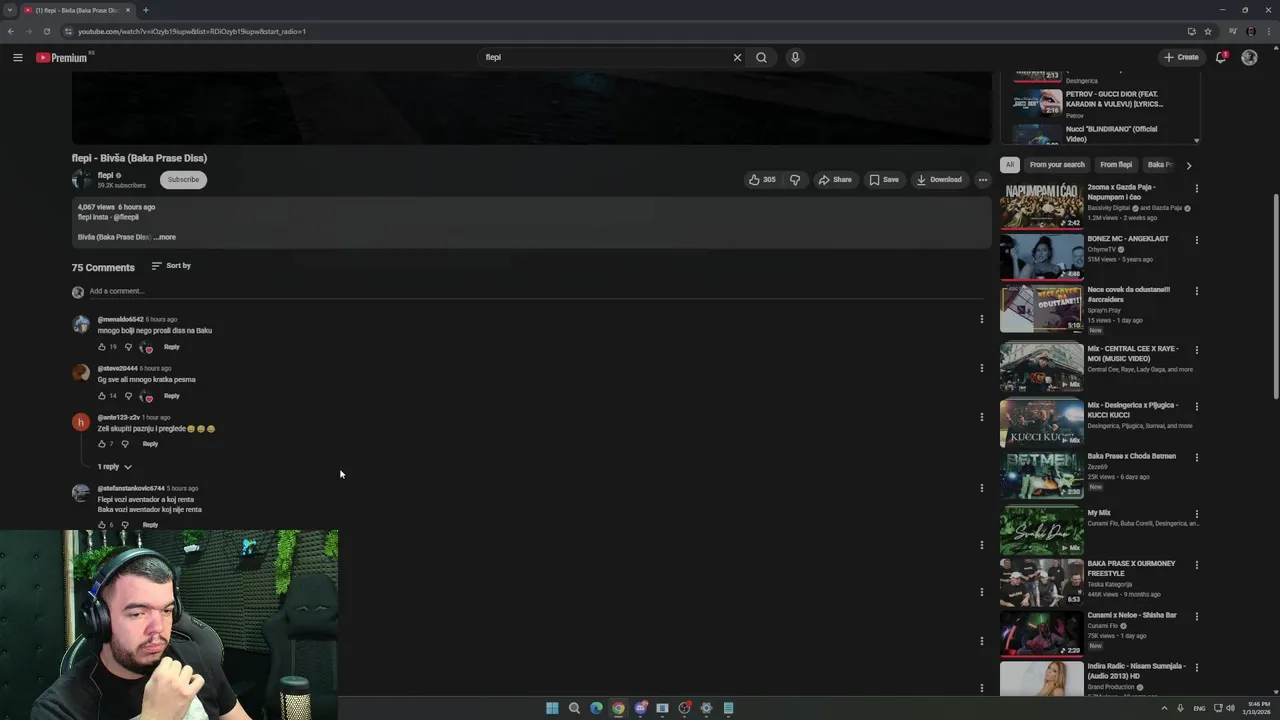Screen dimensions: 1280x720
Task: Focus the Add a comment field
Action: 535,291
